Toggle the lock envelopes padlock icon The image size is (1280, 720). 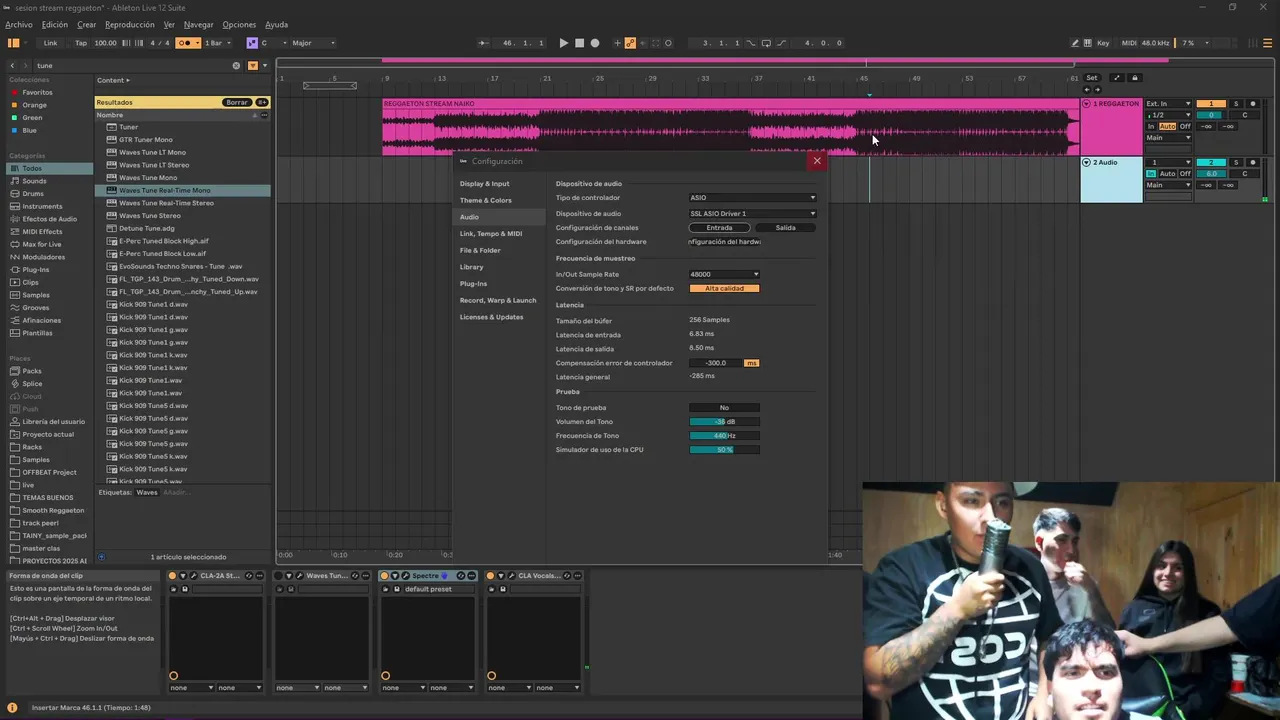tap(1134, 78)
